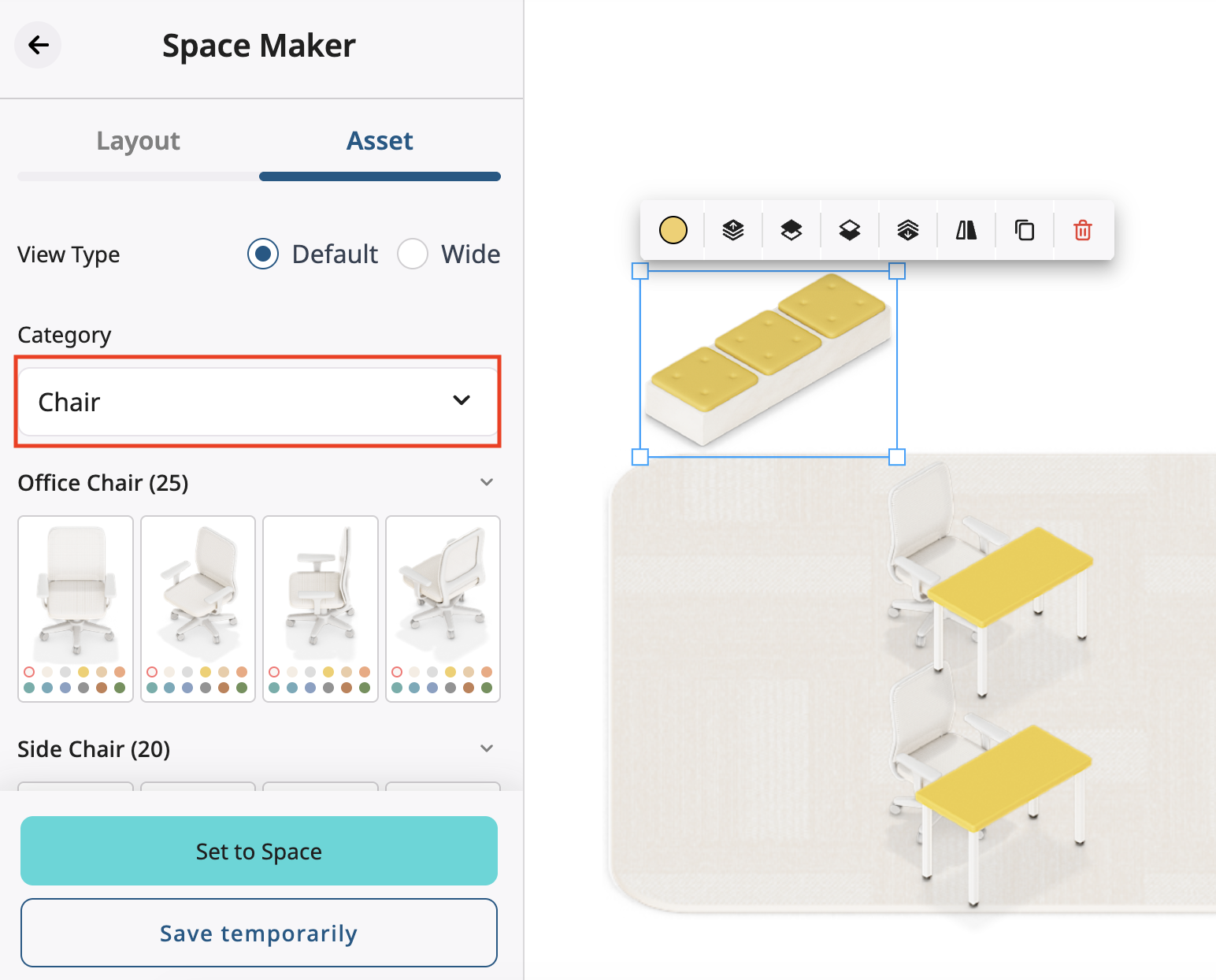Image resolution: width=1216 pixels, height=980 pixels.
Task: Select the Bring to Front icon
Action: pyautogui.click(x=732, y=230)
